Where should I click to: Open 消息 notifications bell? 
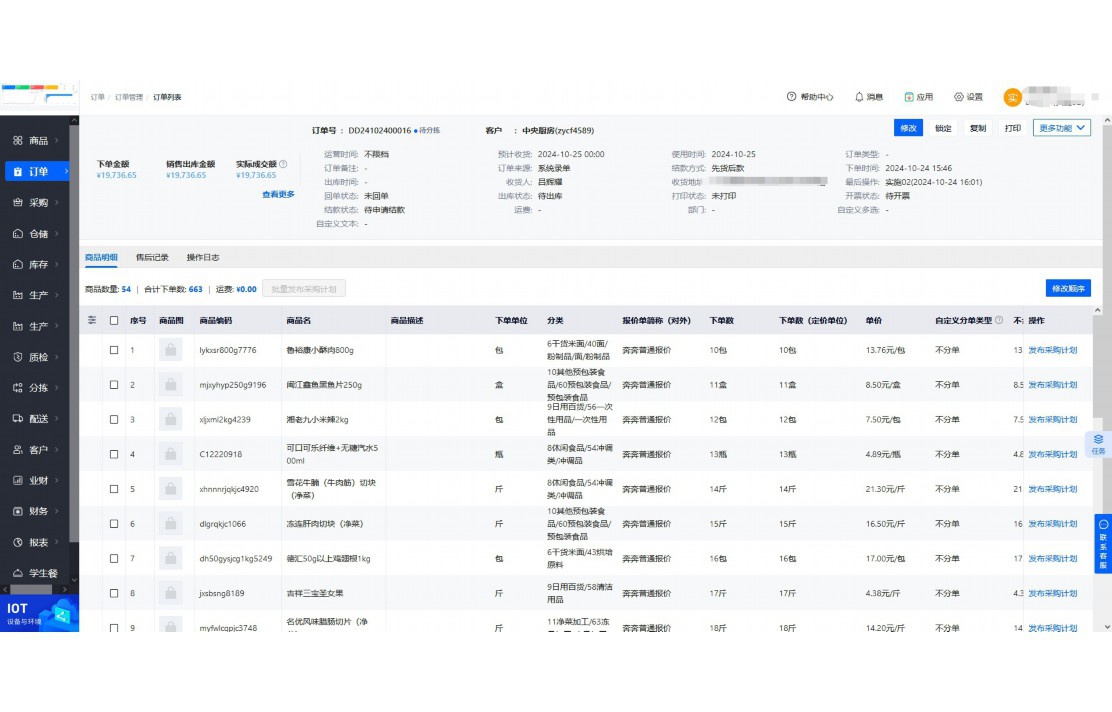[x=859, y=97]
